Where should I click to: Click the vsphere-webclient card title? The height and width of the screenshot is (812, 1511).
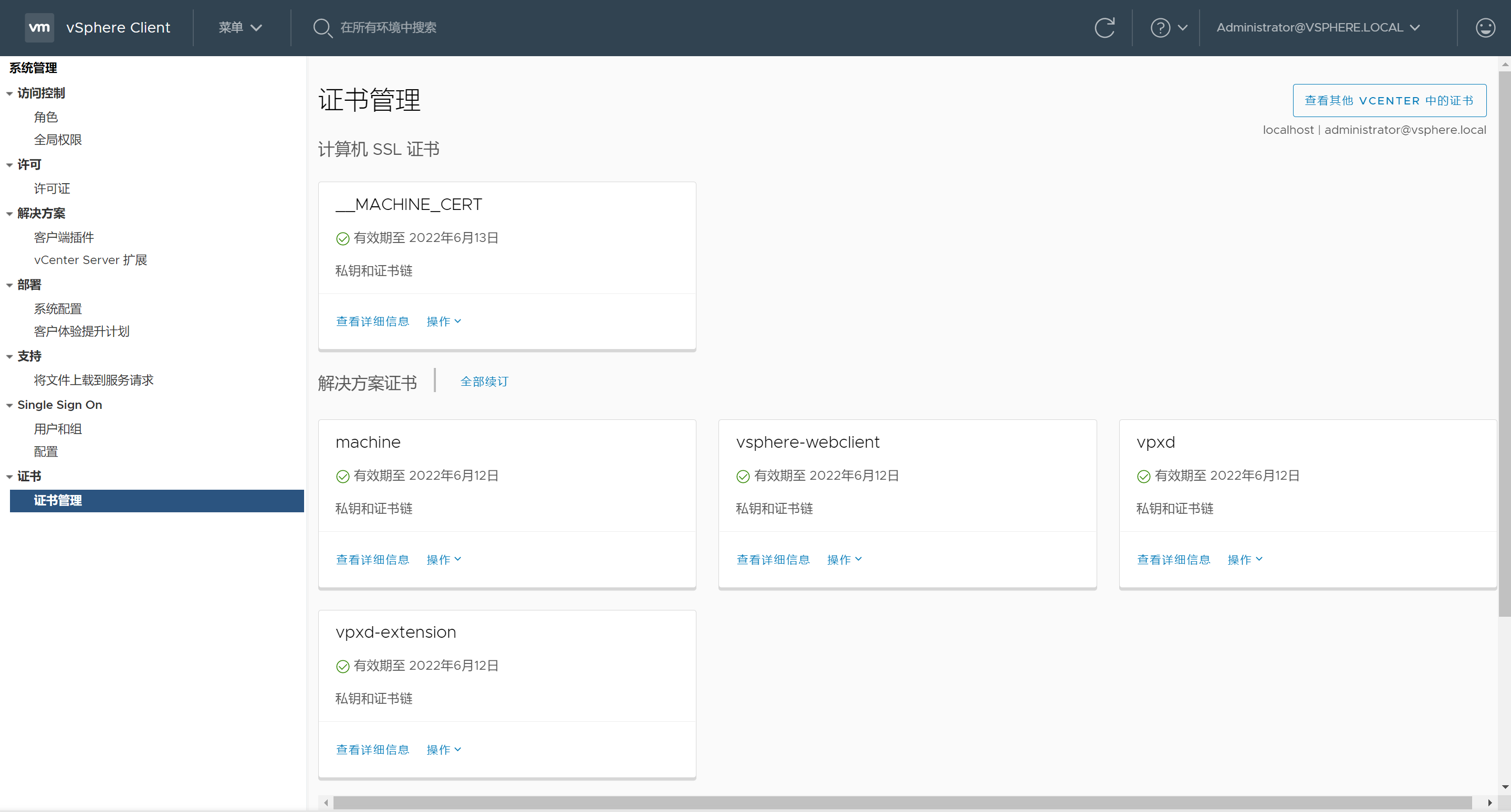[x=808, y=442]
